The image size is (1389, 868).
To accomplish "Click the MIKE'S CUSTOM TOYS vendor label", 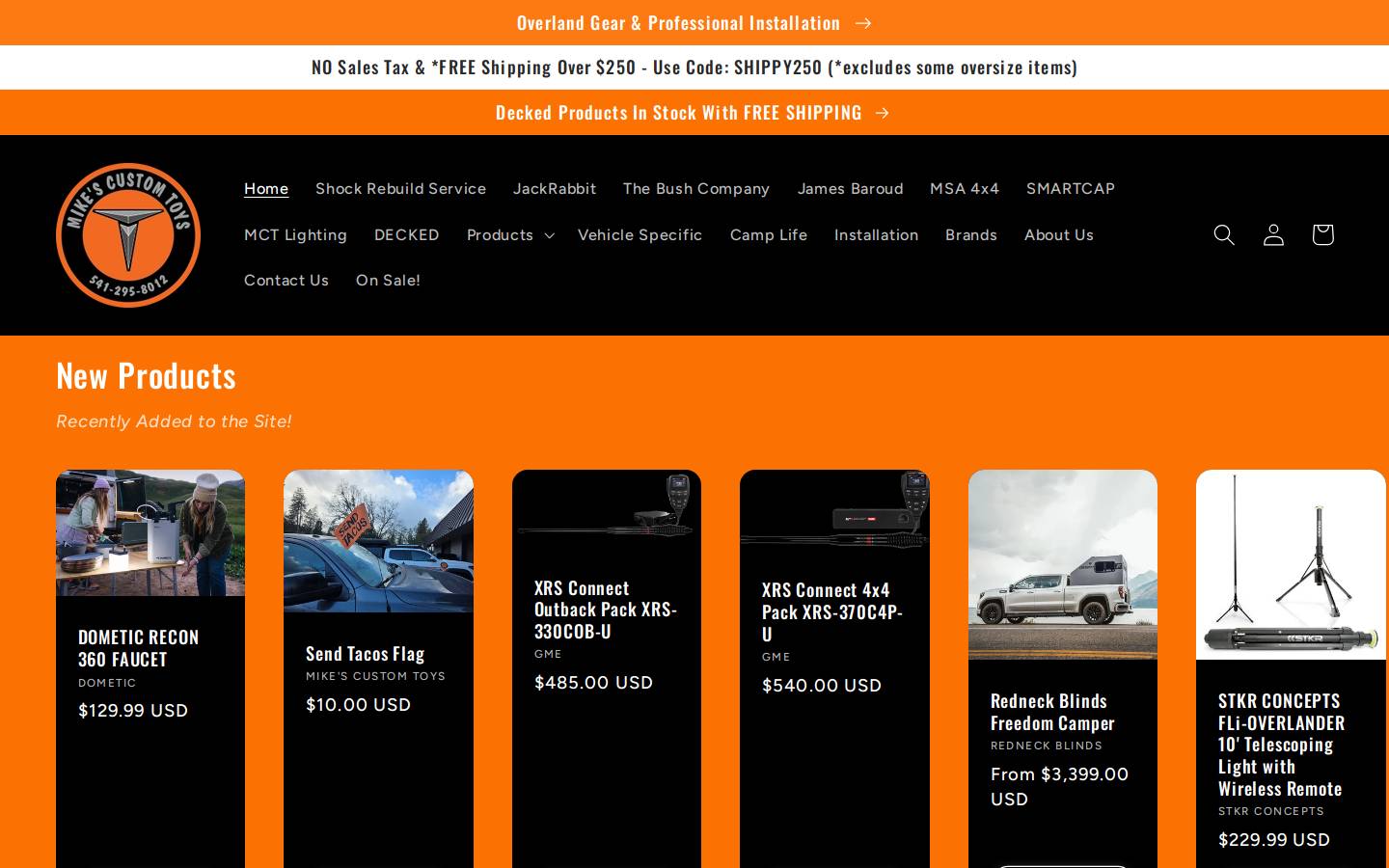I will point(376,676).
